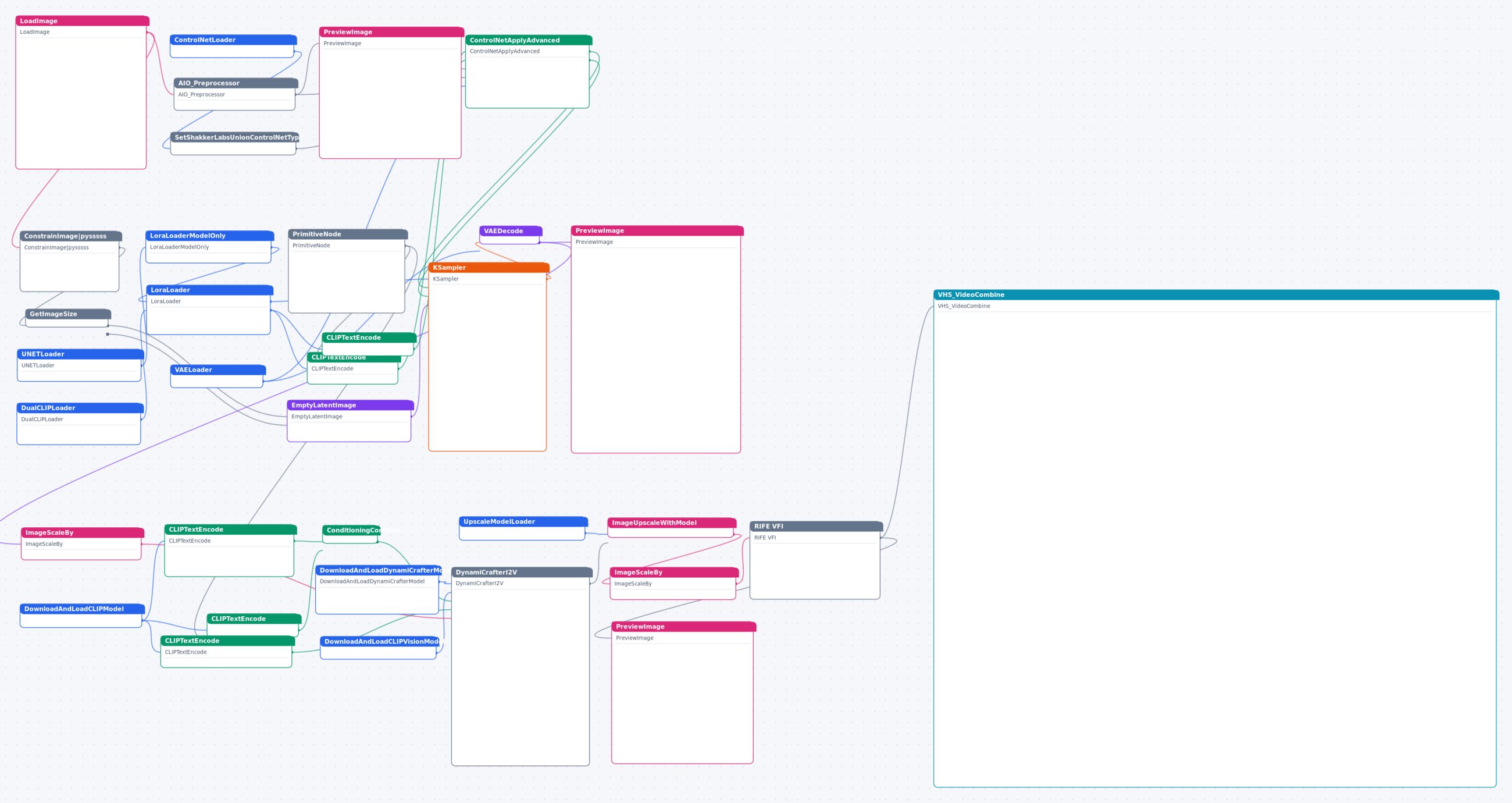Click the ImageUpscaleWithModel node title bar
Image resolution: width=1512 pixels, height=803 pixels.
pos(672,523)
